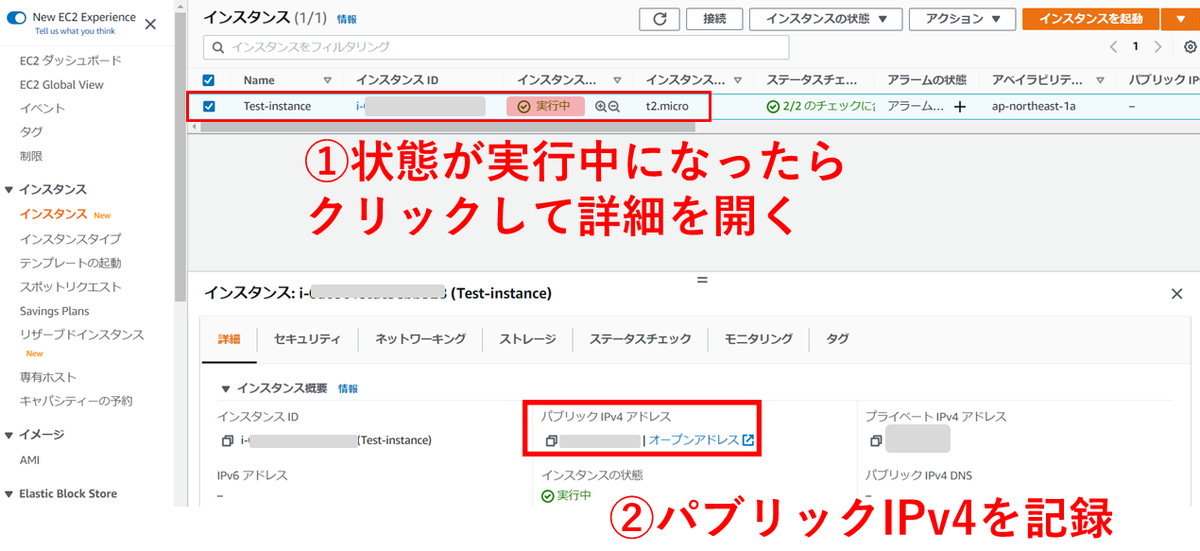Click the ap-northeast-1a cell
The height and width of the screenshot is (551, 1200).
click(x=1034, y=106)
